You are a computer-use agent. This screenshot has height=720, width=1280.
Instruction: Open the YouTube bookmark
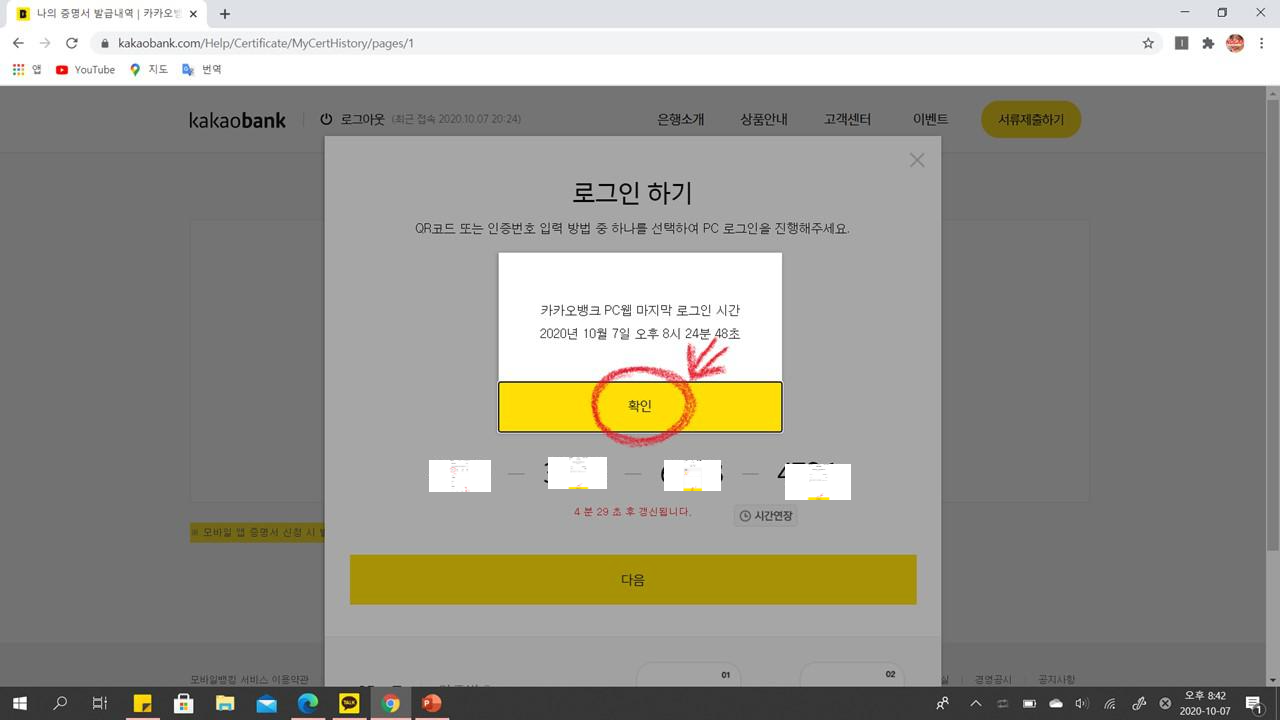(x=85, y=69)
